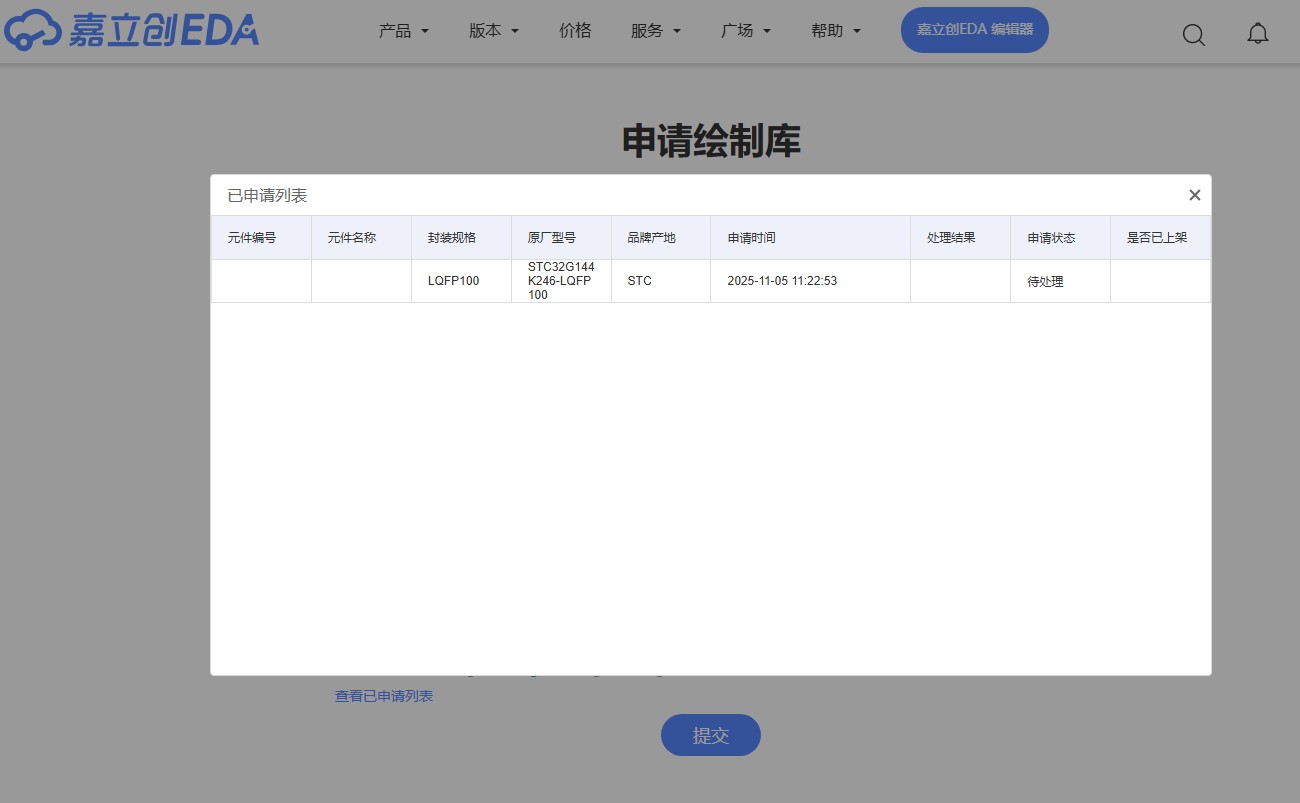Click the STC brand cell
Viewport: 1300px width, 803px height.
pyautogui.click(x=639, y=281)
